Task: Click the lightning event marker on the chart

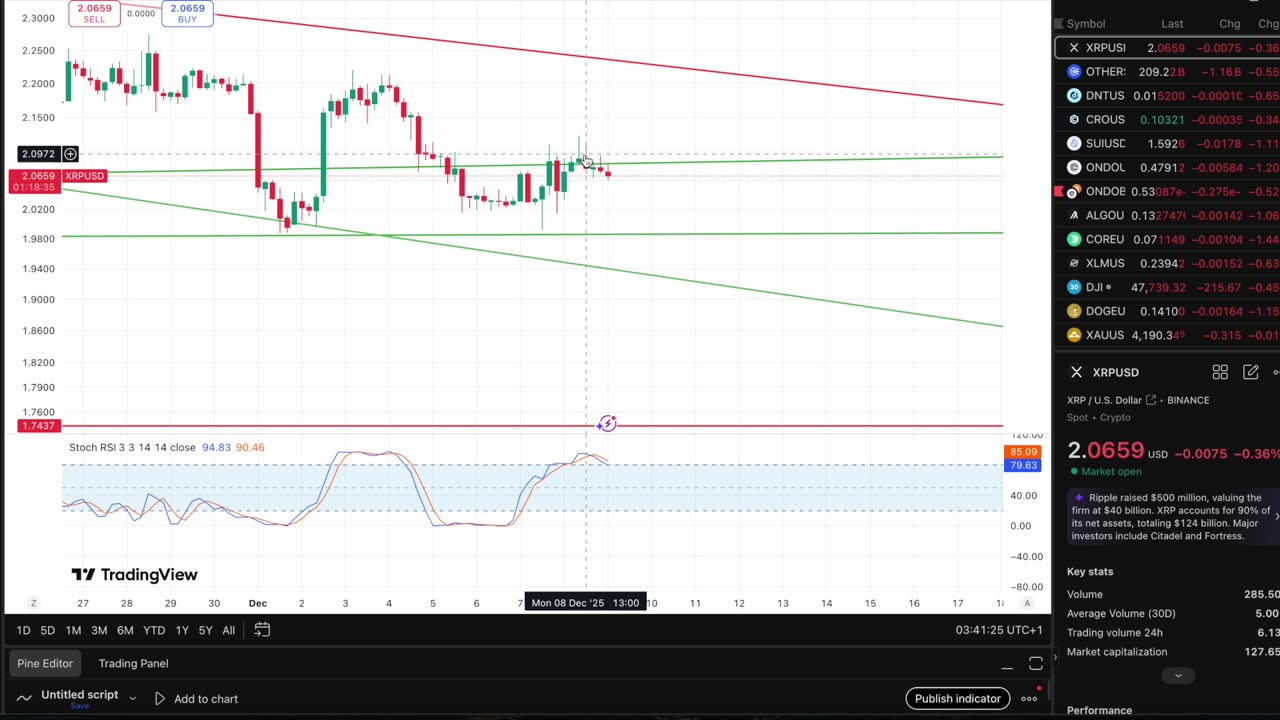Action: (607, 424)
